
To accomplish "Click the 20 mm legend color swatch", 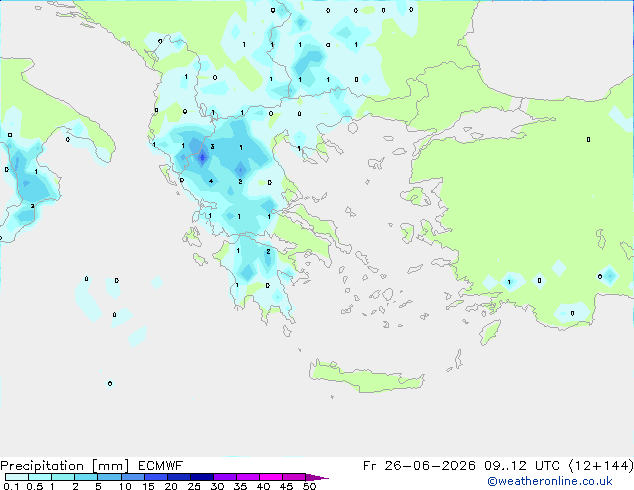I will (x=178, y=477).
